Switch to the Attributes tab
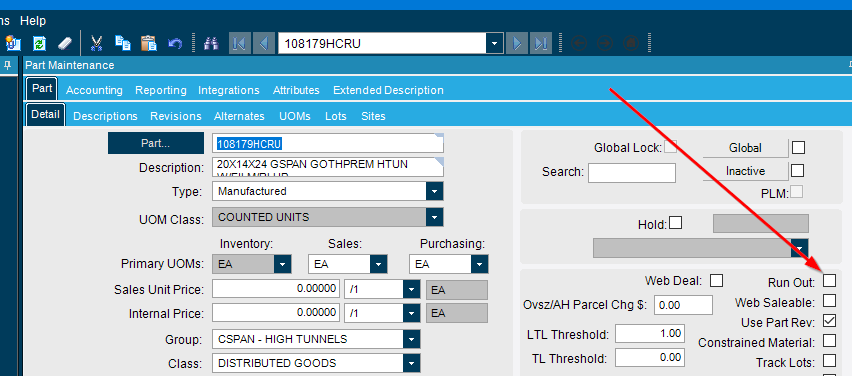852x376 pixels. (296, 90)
